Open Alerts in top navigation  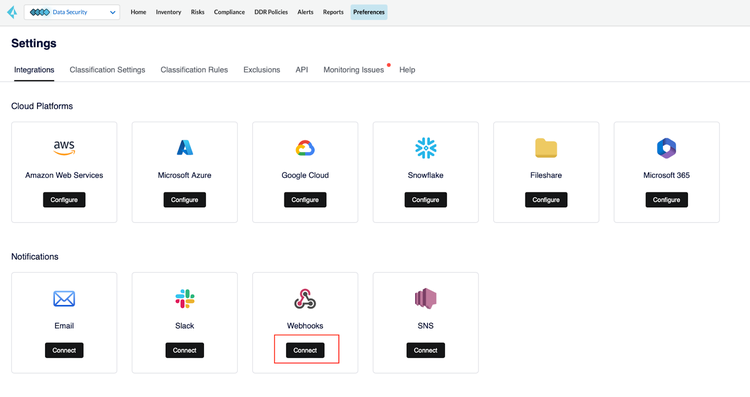pyautogui.click(x=305, y=12)
